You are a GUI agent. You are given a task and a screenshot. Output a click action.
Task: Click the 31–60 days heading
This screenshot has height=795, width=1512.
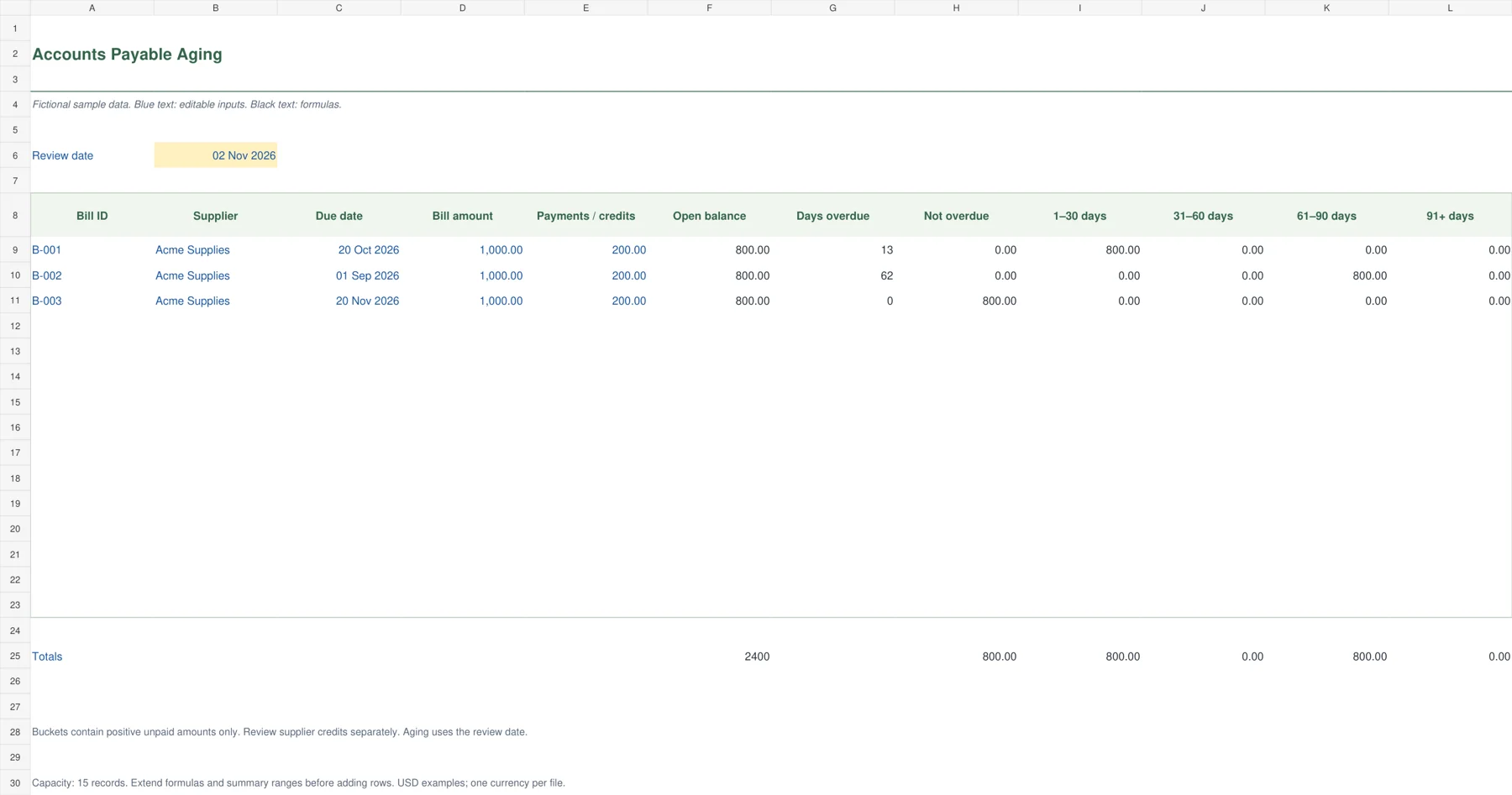click(x=1203, y=216)
